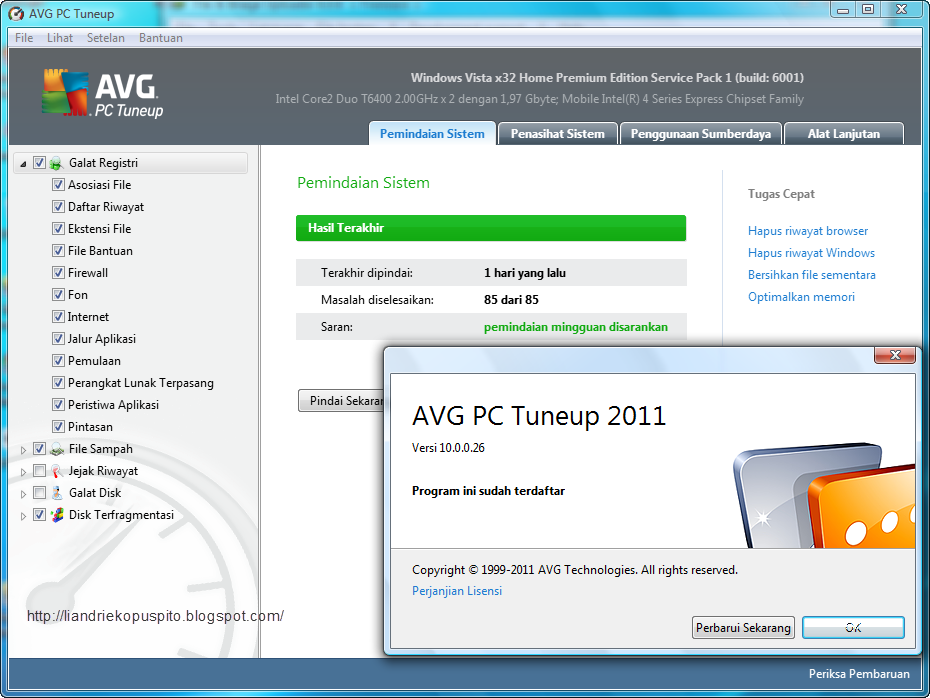
Task: Open the Lihat menu
Action: (x=60, y=38)
